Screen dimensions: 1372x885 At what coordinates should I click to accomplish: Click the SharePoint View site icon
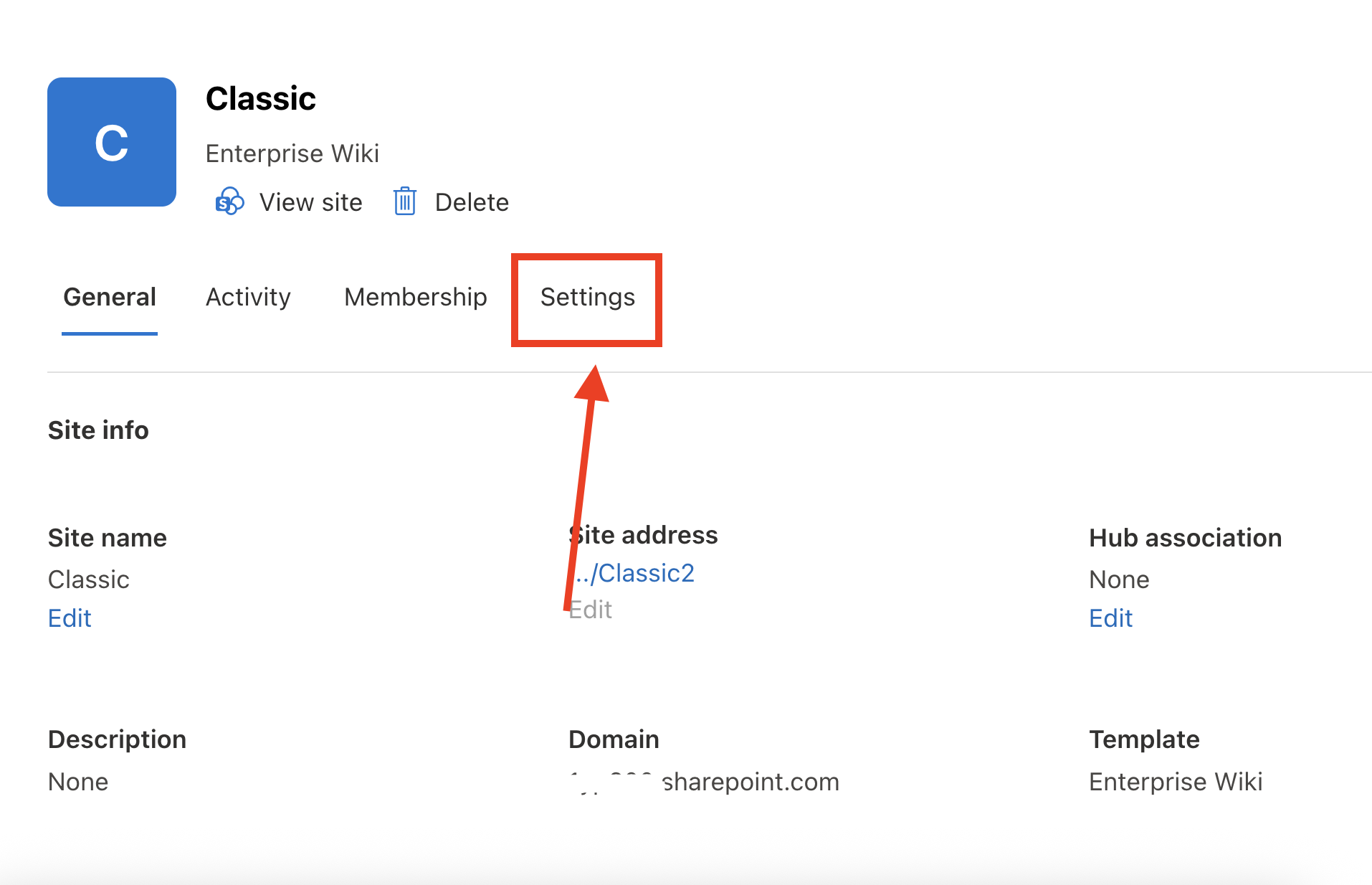point(229,202)
